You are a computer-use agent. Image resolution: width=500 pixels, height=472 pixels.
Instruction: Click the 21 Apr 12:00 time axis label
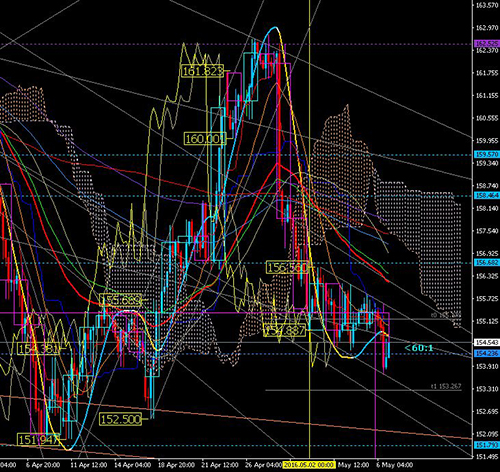(x=220, y=465)
